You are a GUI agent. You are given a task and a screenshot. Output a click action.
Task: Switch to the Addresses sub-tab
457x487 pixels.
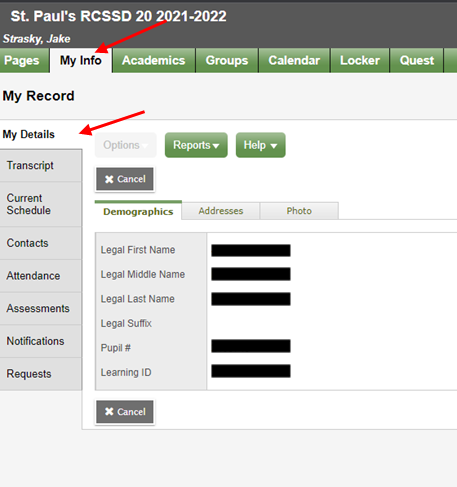click(221, 211)
